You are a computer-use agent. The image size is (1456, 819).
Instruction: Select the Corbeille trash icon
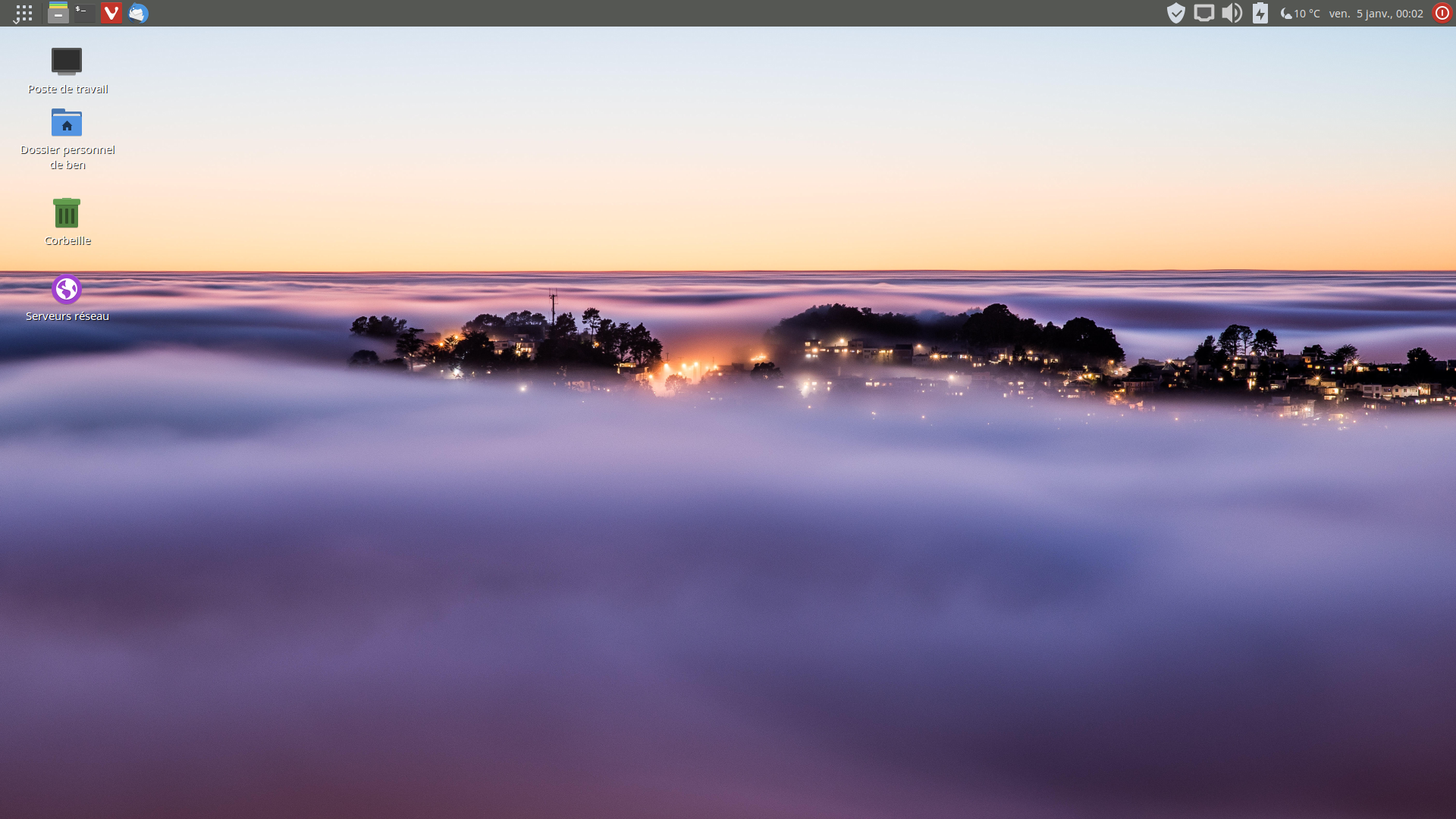tap(67, 213)
